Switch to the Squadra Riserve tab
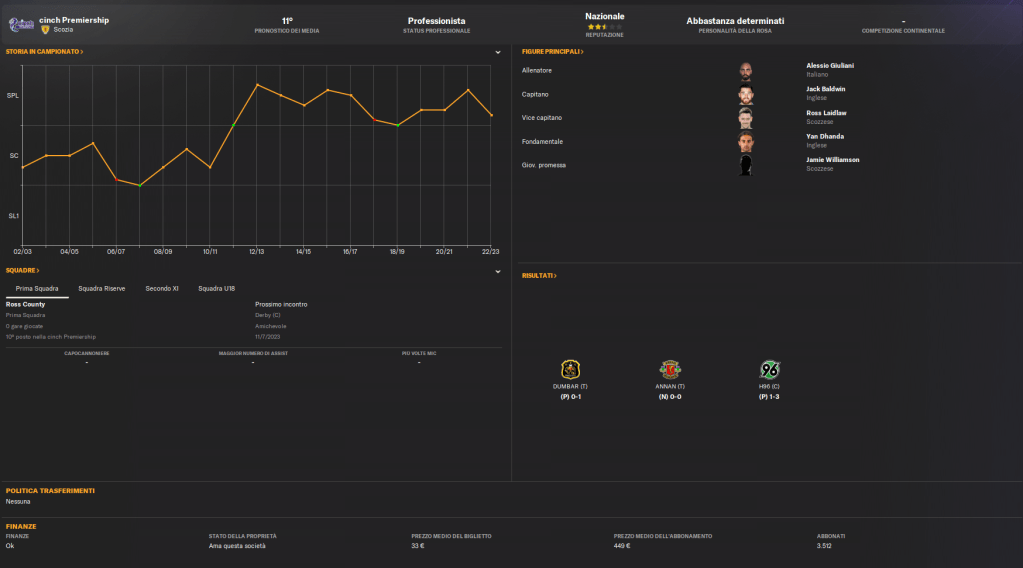Viewport: 1023px width, 568px height. point(102,288)
